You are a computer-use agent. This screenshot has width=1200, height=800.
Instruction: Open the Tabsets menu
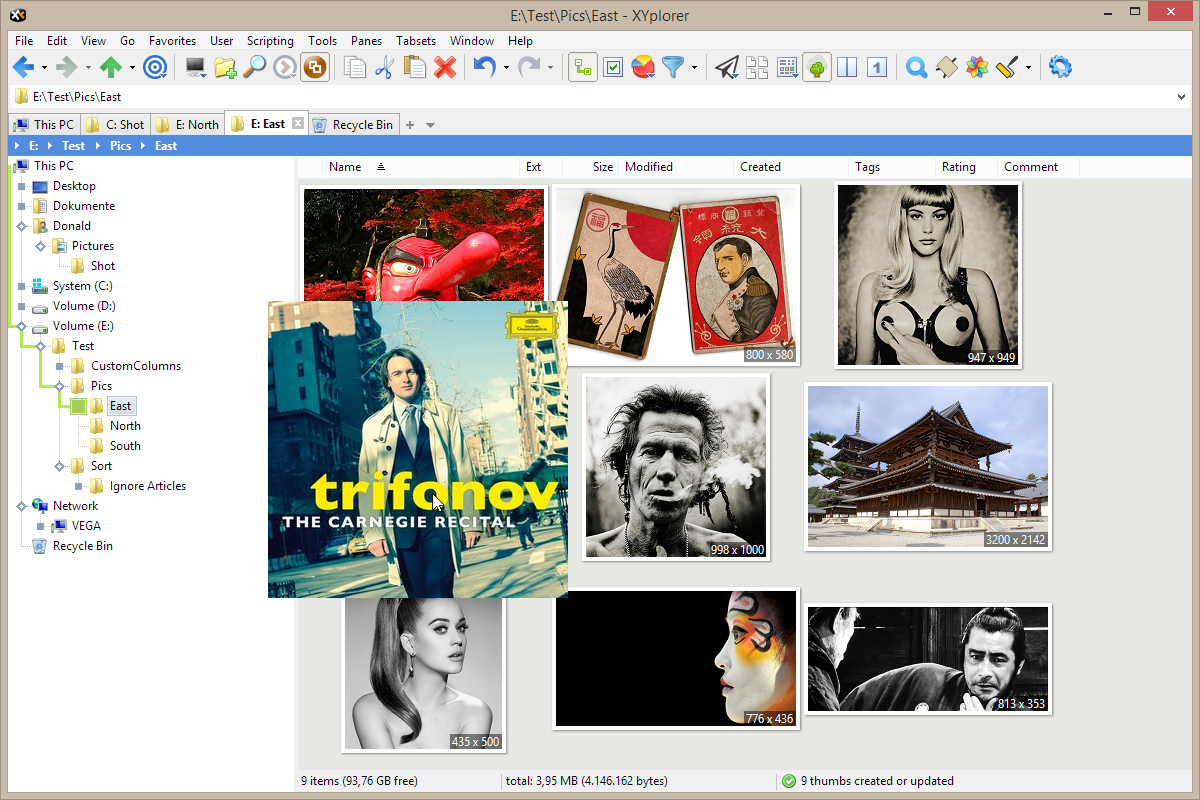point(416,41)
